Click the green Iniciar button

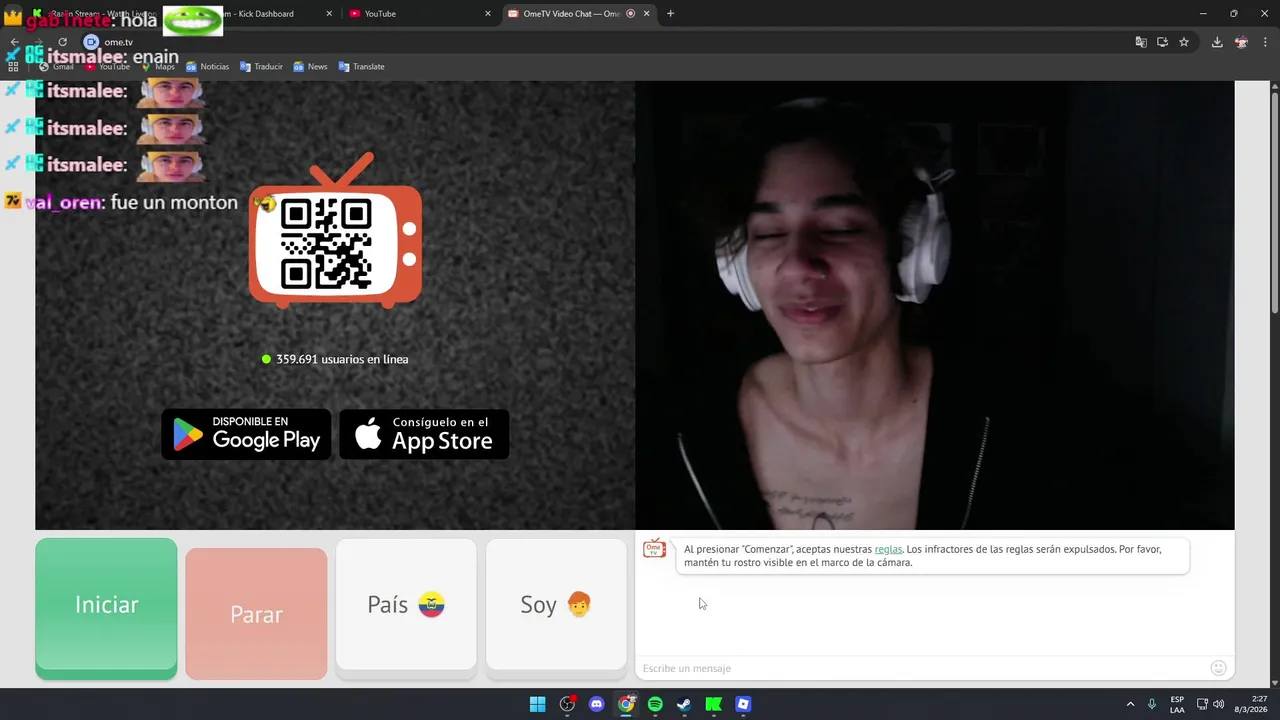pos(106,609)
